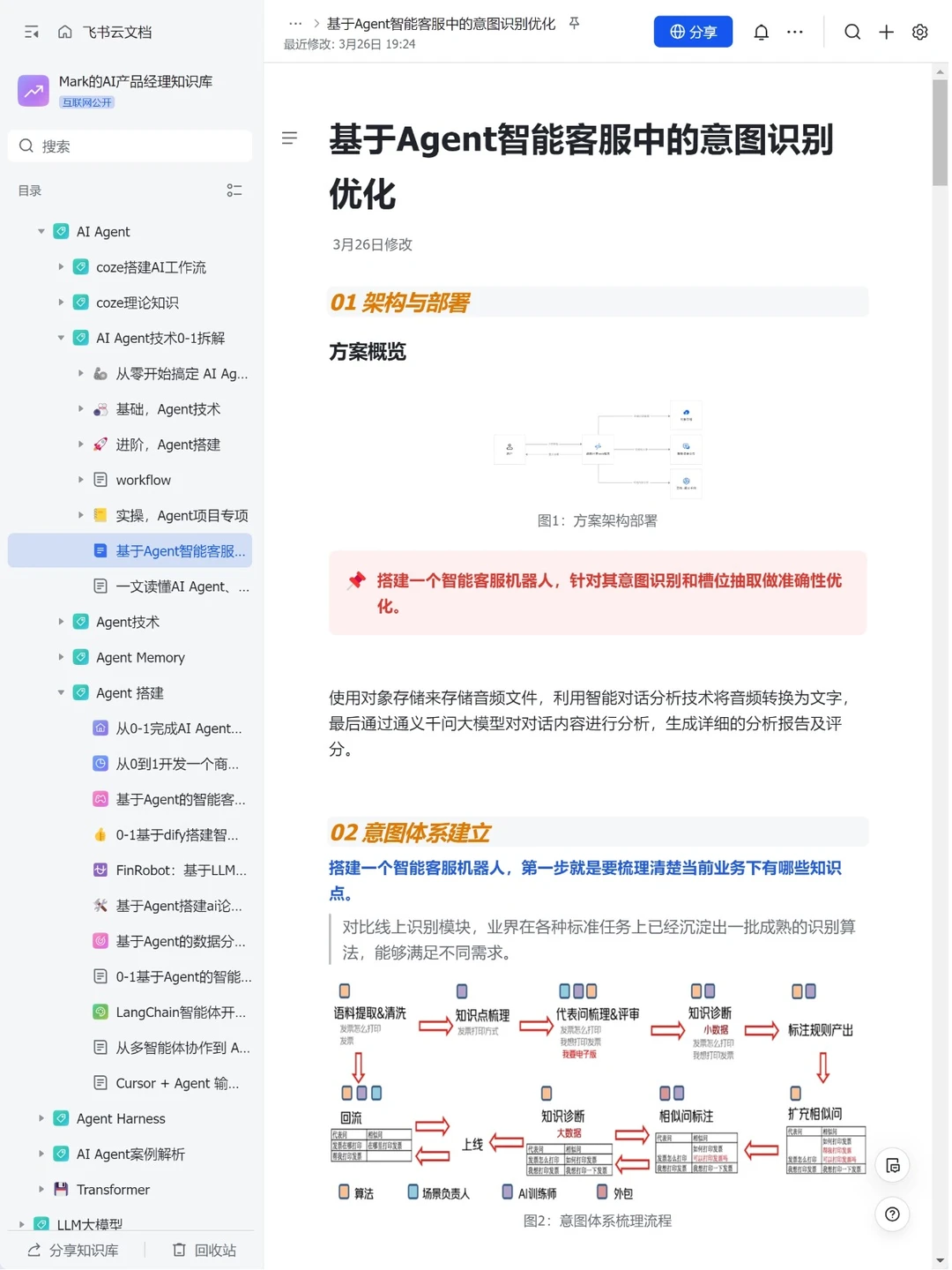The width and height of the screenshot is (952, 1270).
Task: Open 基于Agent的数据分... page
Action: (x=130, y=941)
